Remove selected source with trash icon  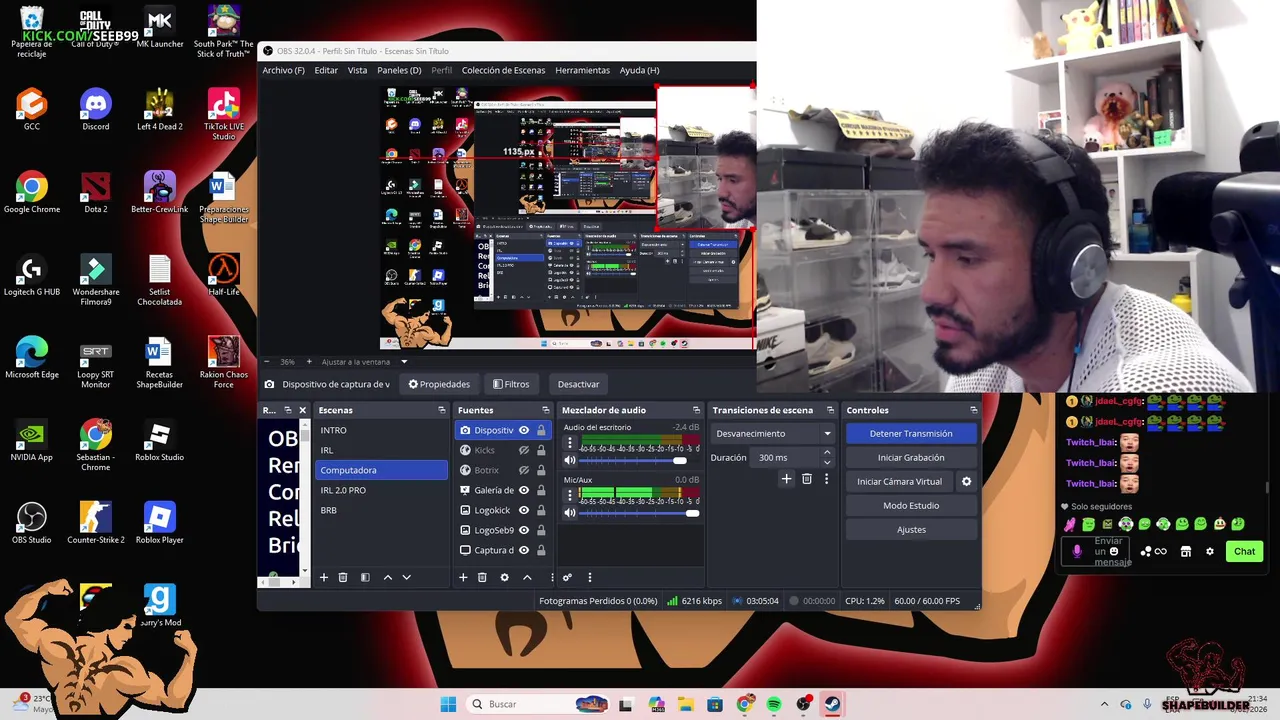tap(482, 577)
